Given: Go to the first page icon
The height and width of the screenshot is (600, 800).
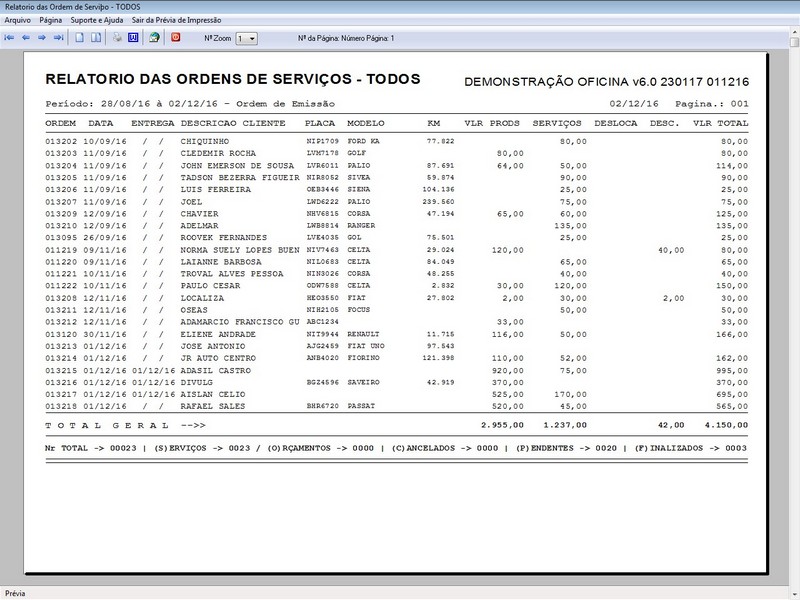Looking at the screenshot, I should click(10, 38).
